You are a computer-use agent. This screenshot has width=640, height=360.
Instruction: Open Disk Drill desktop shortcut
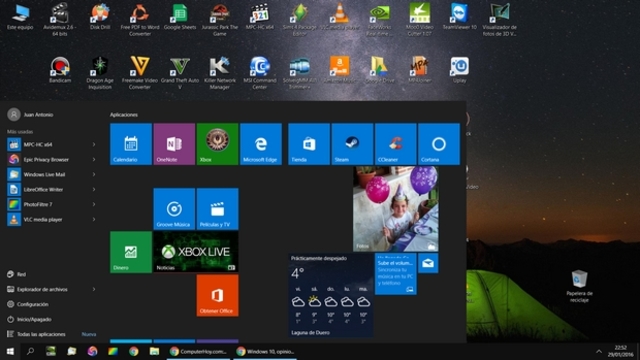(x=100, y=17)
